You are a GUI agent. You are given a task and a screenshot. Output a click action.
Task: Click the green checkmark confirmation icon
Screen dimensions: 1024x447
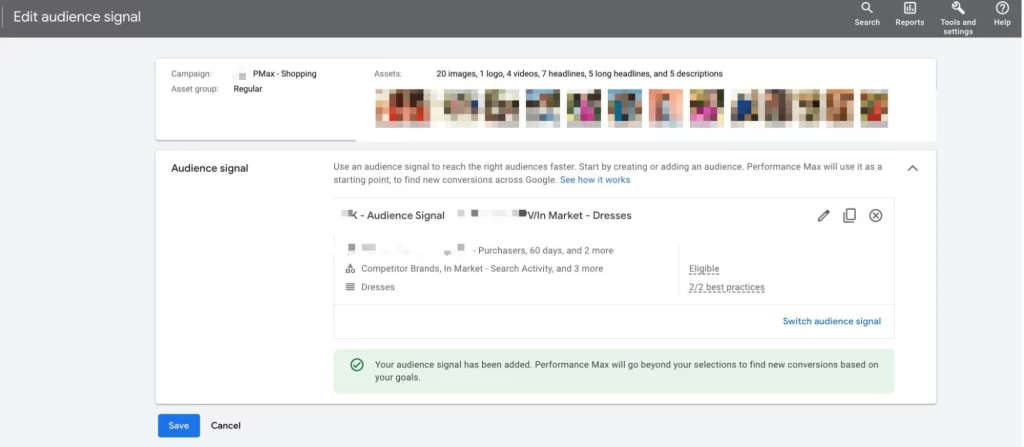357,365
